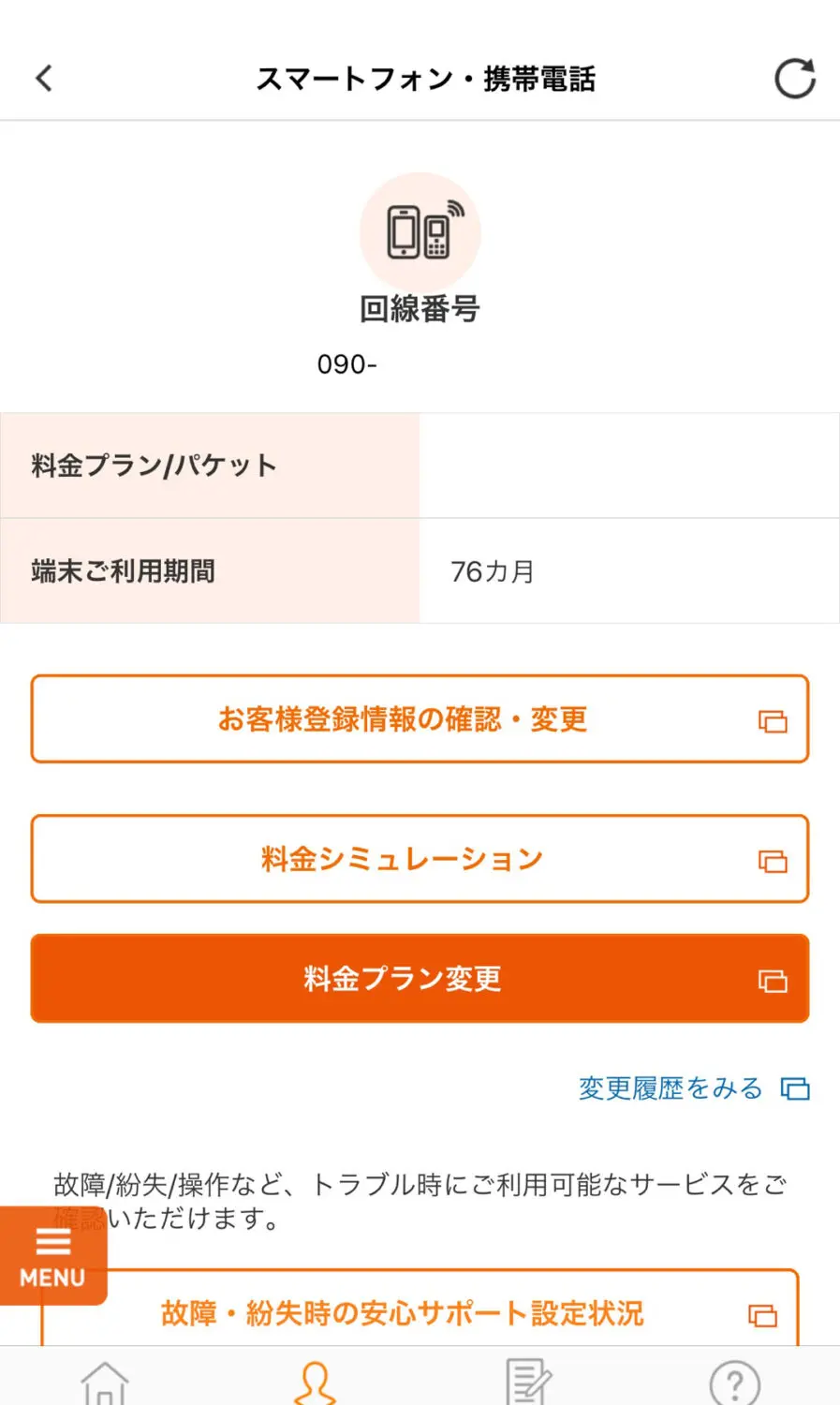Open the question mark help tab
This screenshot has width=840, height=1405.
(x=735, y=1382)
